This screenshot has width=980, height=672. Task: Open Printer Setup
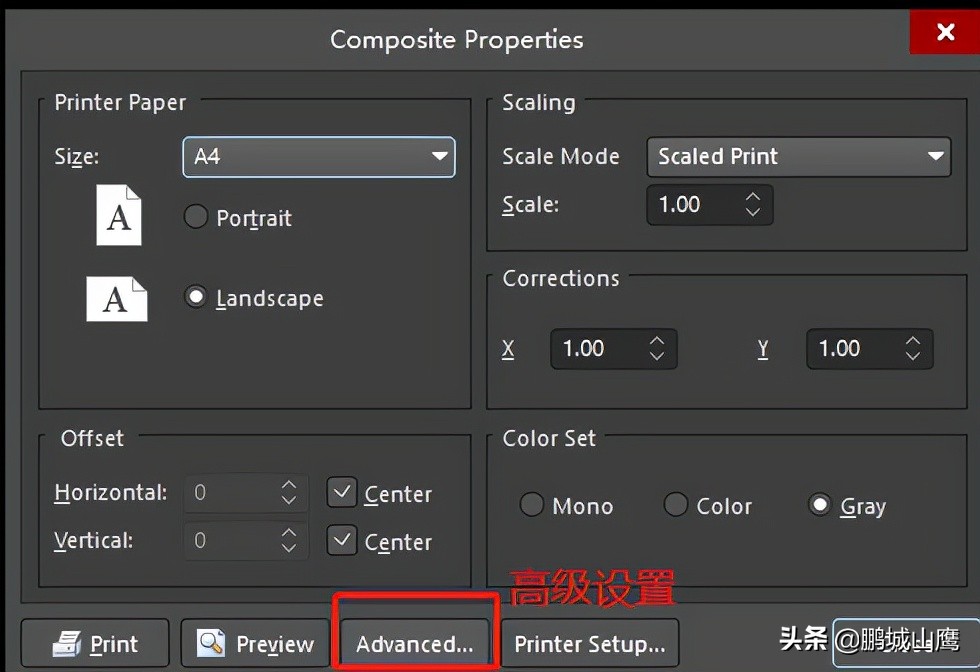pyautogui.click(x=590, y=643)
